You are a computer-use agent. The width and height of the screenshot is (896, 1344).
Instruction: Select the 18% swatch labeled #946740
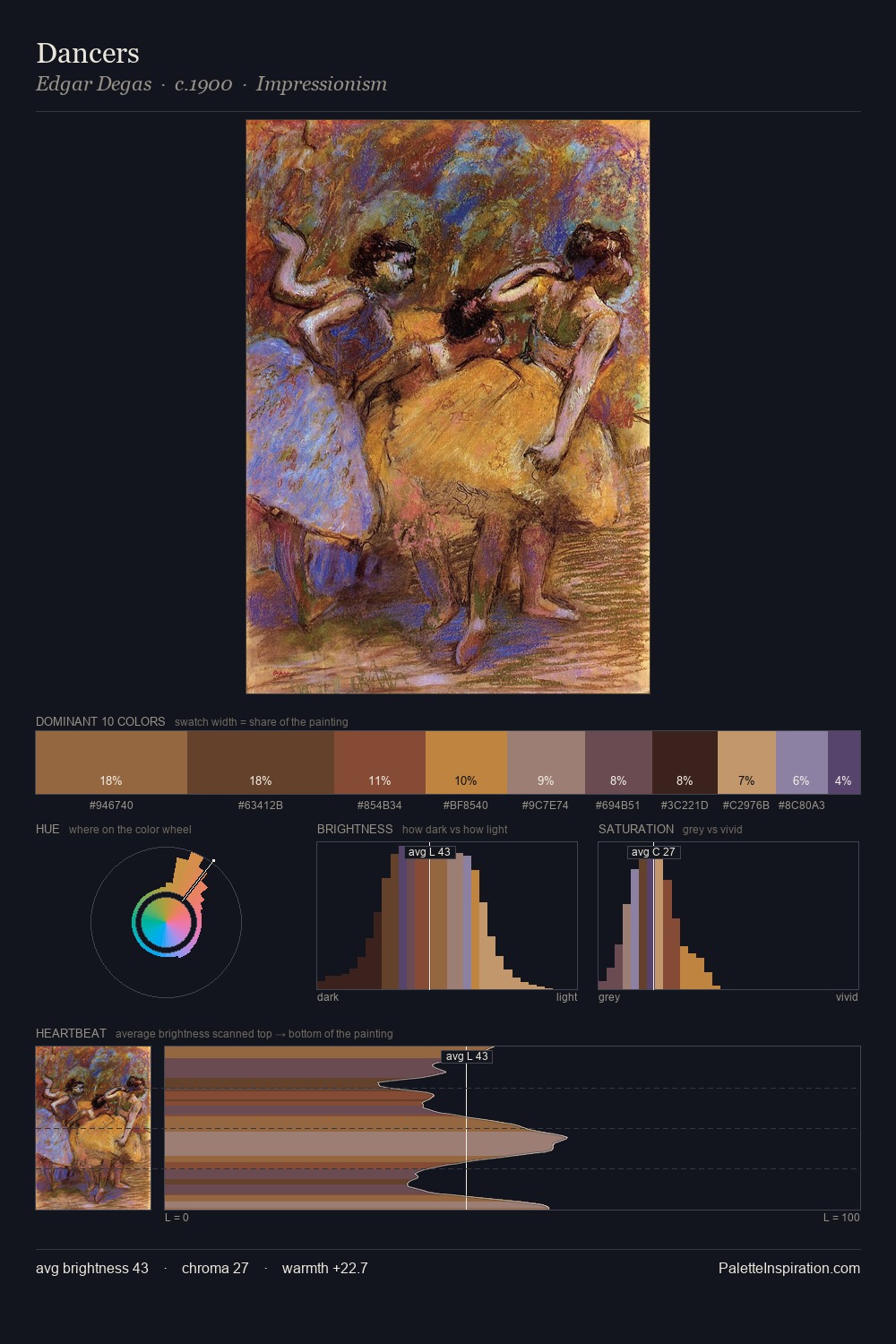pyautogui.click(x=111, y=762)
